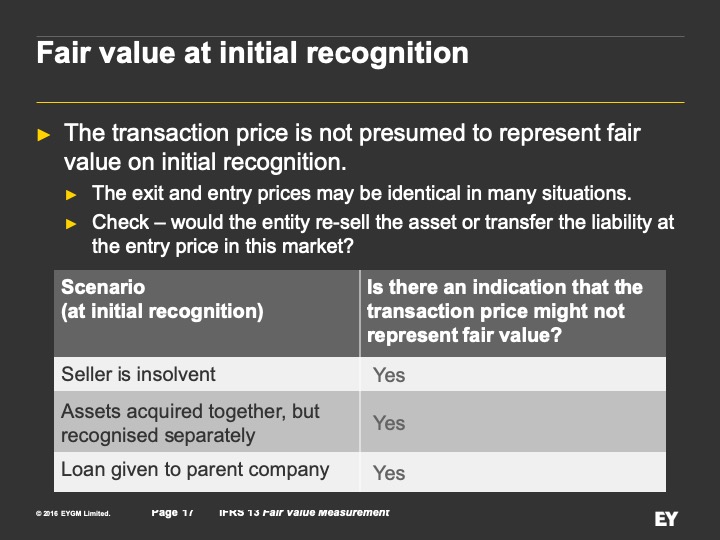Select the Loan given to parent company cell
This screenshot has height=540, width=720.
[x=207, y=472]
